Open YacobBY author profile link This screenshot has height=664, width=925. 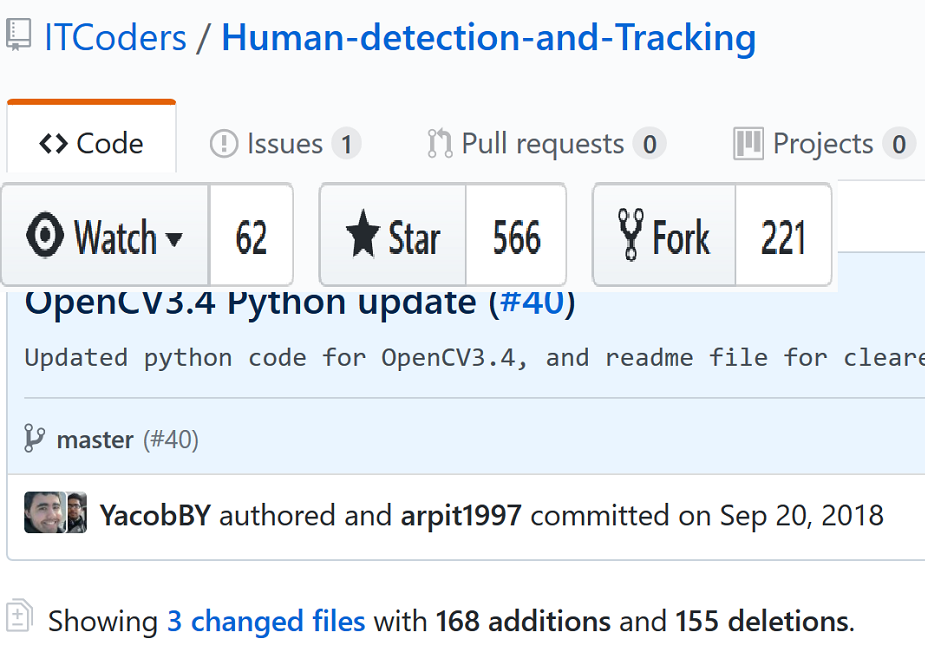click(x=155, y=515)
